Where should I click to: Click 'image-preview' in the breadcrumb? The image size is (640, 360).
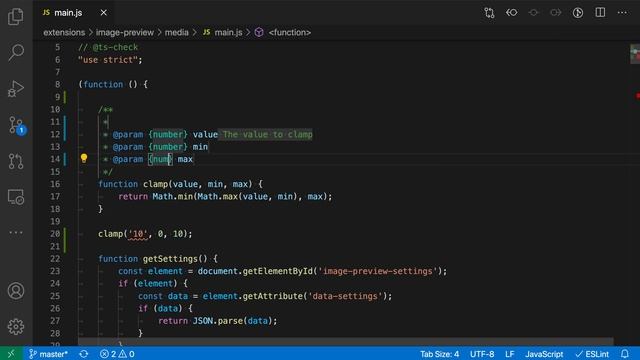tap(125, 32)
